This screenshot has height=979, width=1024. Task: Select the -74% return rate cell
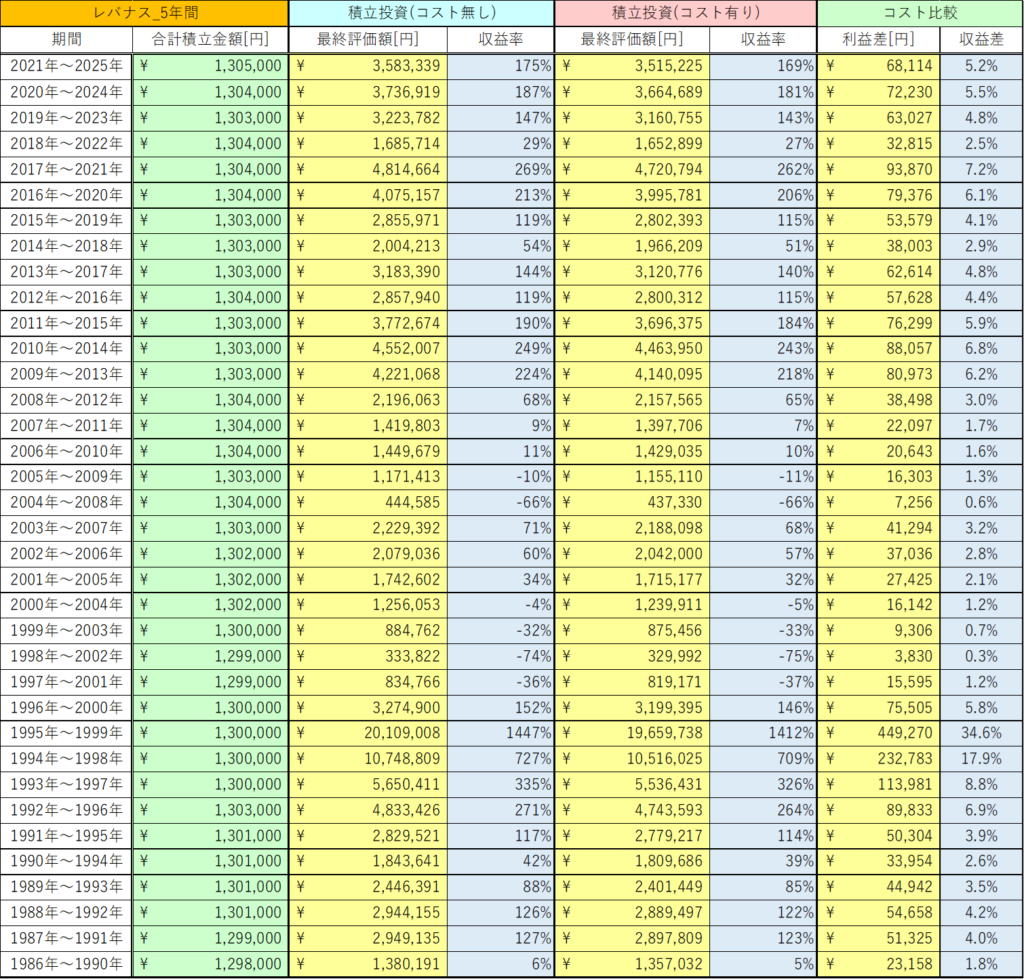coord(500,655)
